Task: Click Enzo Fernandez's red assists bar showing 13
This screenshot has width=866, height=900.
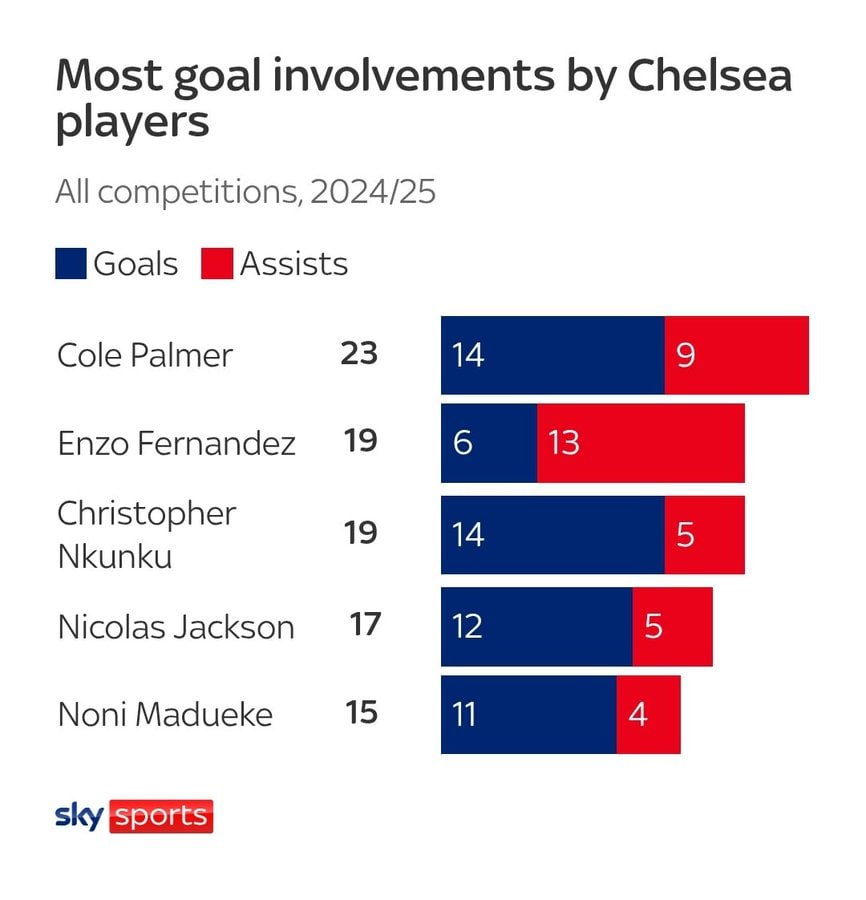Action: click(641, 443)
